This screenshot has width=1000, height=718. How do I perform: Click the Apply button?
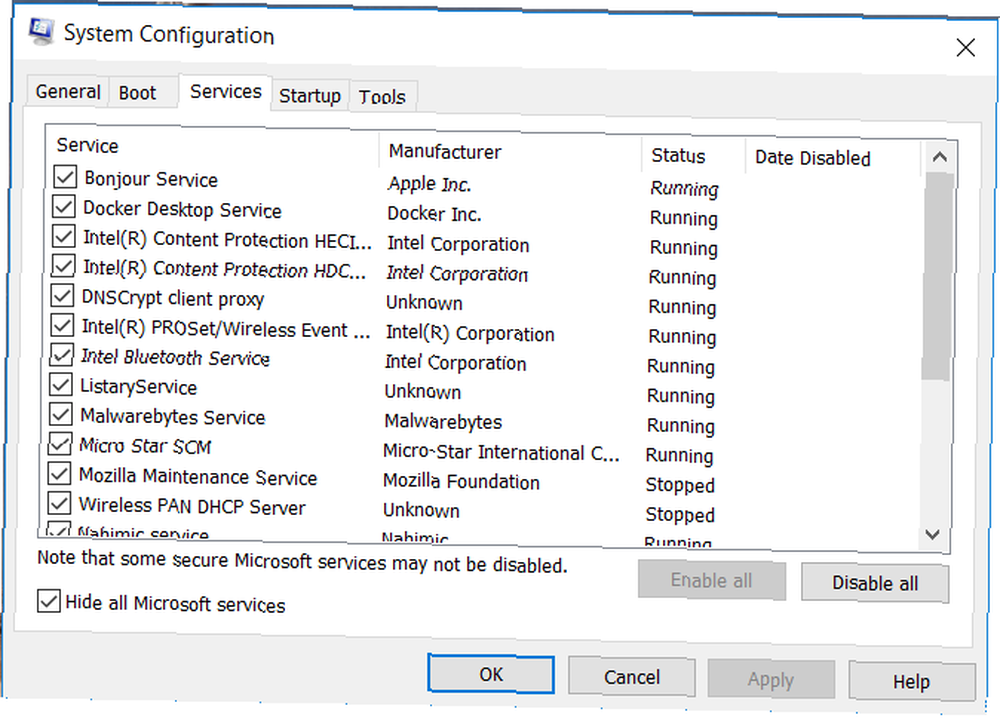771,680
